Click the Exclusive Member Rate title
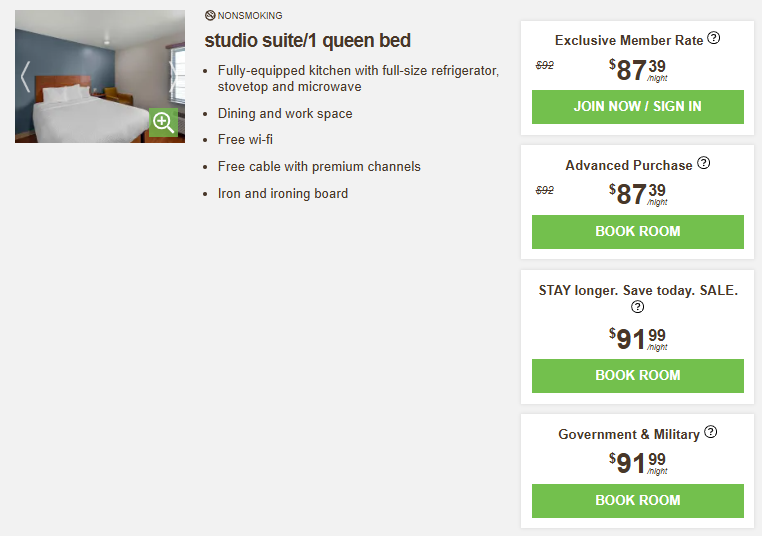The height and width of the screenshot is (536, 762). tap(629, 41)
